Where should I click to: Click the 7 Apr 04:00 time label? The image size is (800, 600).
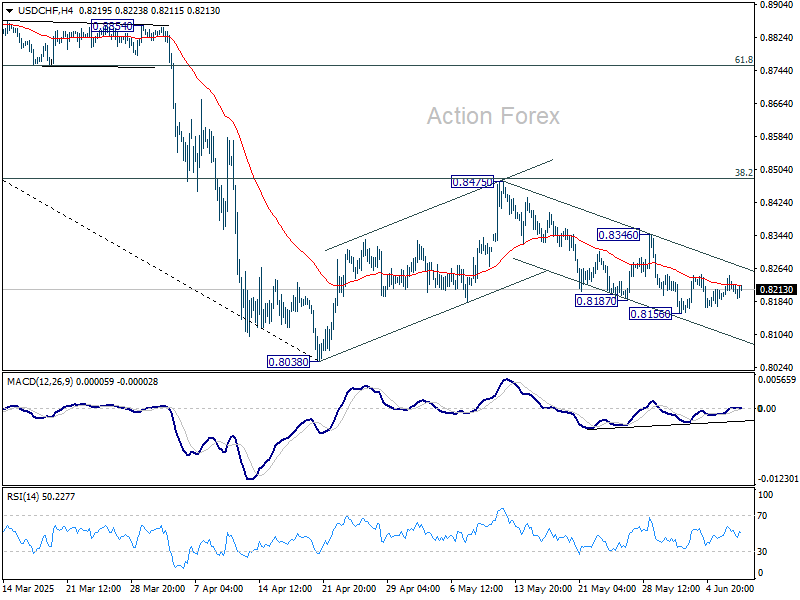pyautogui.click(x=219, y=589)
